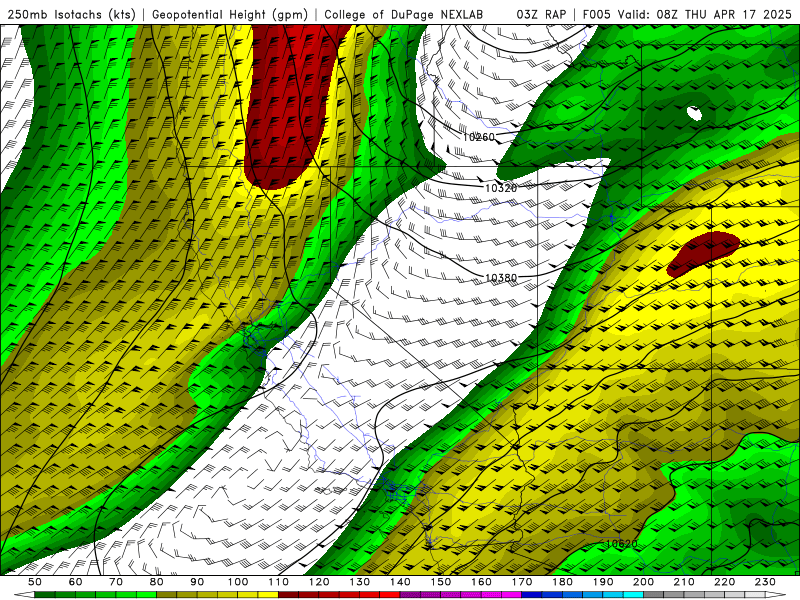Select the 'Geopotential Height (gpm)' header label
Screen dimensions: 800x600
[230, 15]
